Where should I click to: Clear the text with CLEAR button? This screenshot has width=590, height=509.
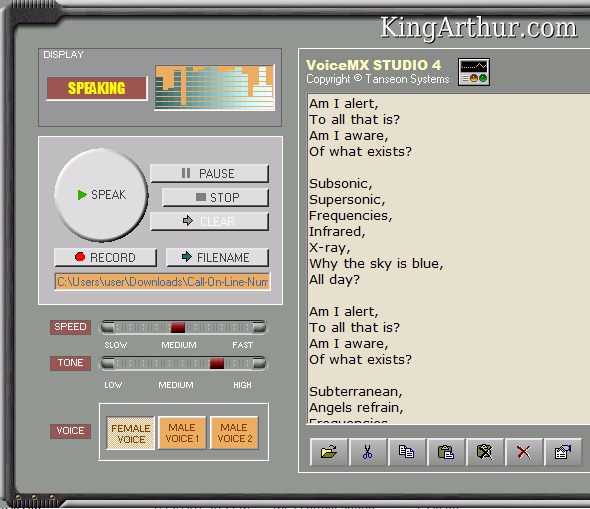(209, 222)
